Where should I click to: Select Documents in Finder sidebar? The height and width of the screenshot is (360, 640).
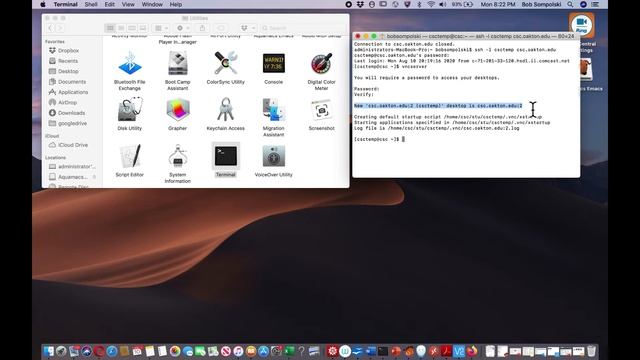(67, 82)
